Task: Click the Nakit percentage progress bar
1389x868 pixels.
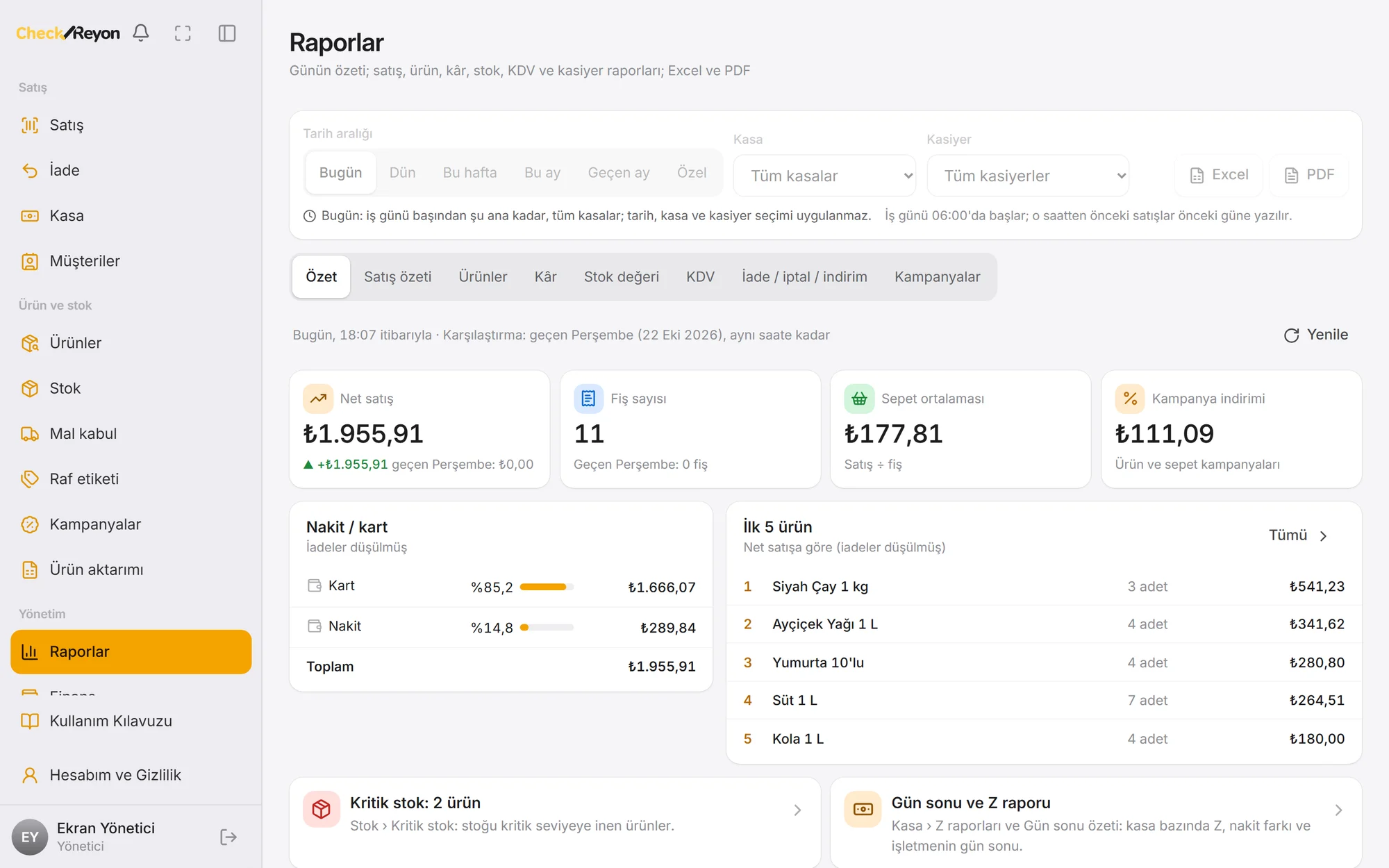Action: click(547, 628)
